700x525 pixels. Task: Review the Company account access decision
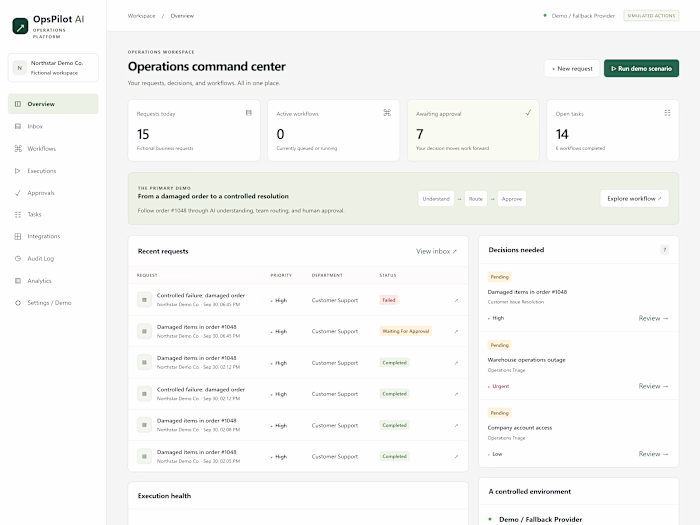tap(653, 454)
